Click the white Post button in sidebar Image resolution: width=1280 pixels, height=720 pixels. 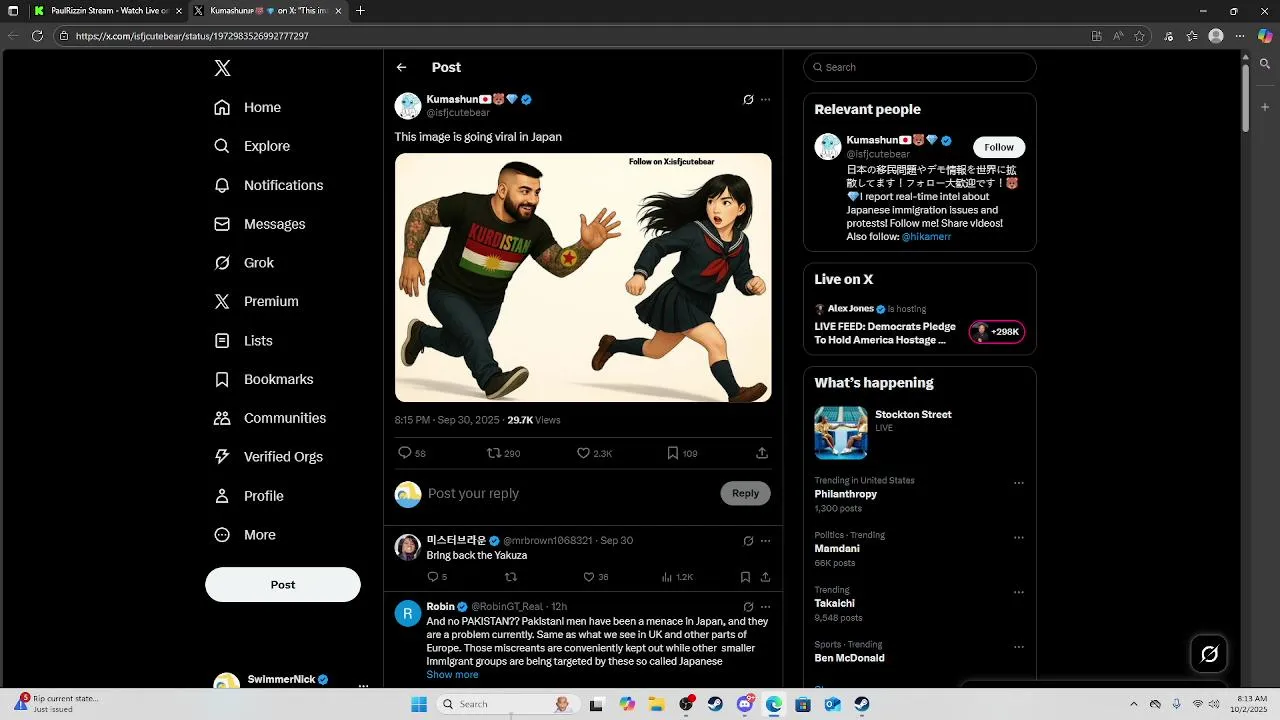pyautogui.click(x=283, y=585)
